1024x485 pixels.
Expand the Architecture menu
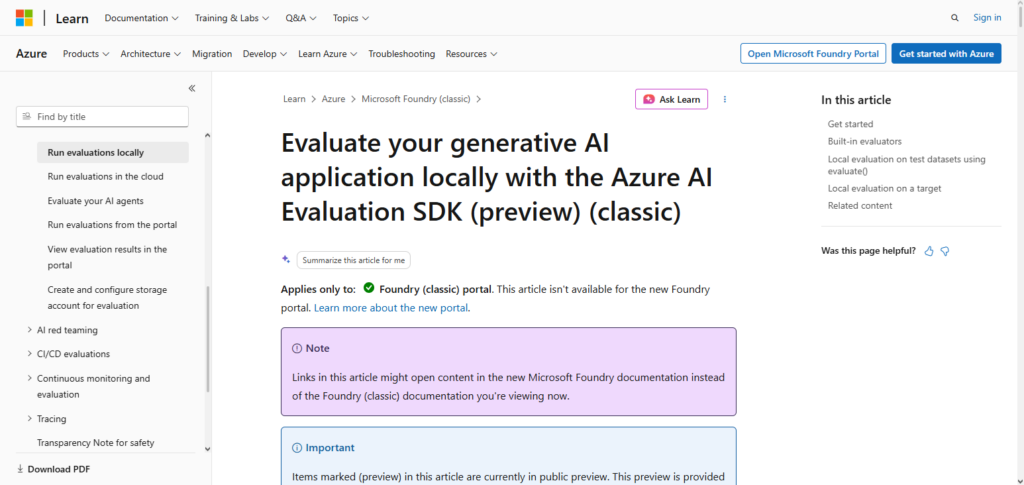[x=151, y=54]
